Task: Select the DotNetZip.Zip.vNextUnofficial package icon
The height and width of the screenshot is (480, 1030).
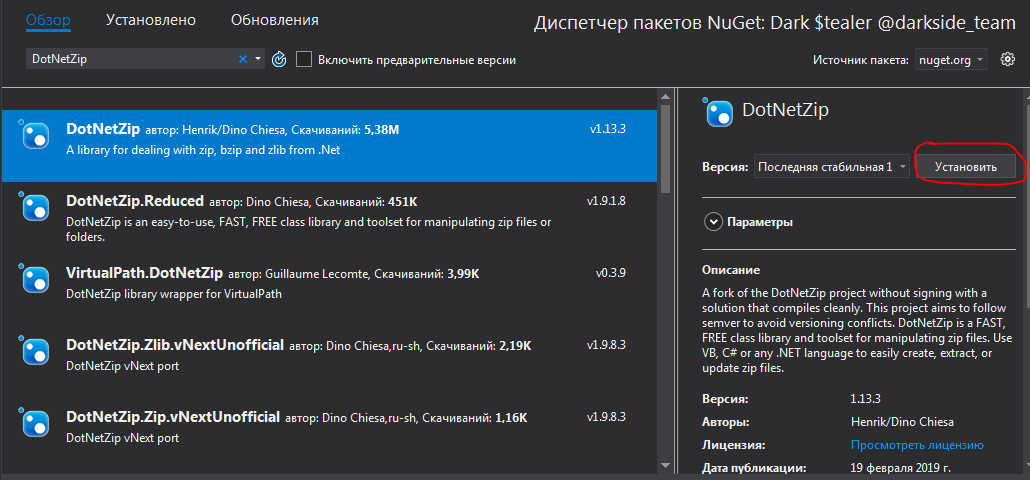Action: (x=35, y=422)
